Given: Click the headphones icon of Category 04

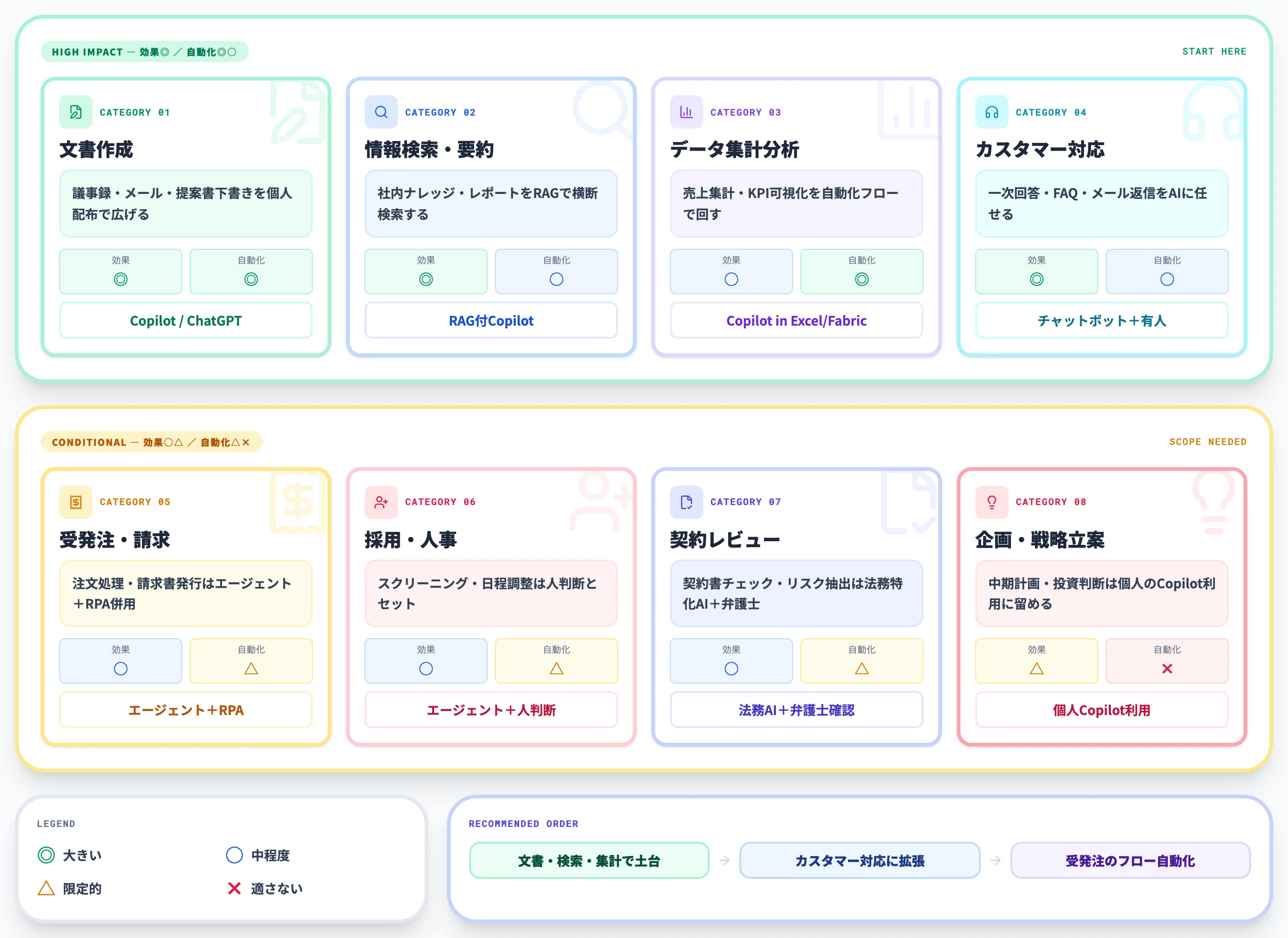Looking at the screenshot, I should point(991,112).
